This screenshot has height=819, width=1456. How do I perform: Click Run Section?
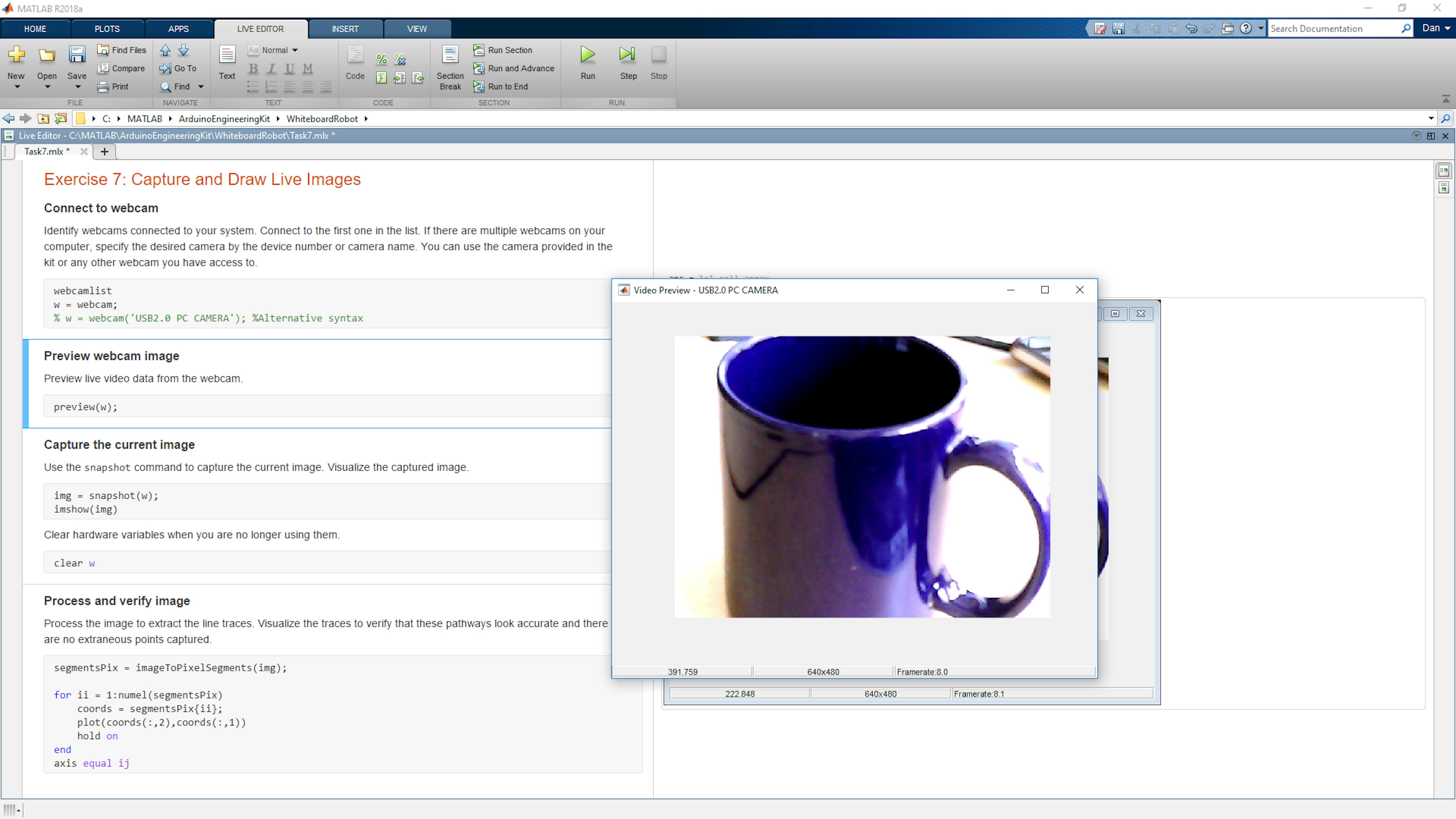[x=503, y=50]
